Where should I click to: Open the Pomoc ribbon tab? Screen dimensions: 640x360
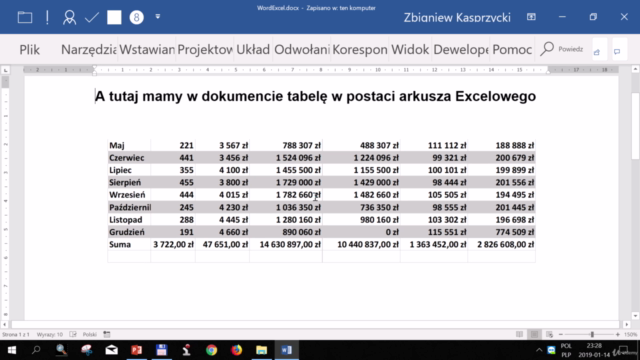[512, 49]
